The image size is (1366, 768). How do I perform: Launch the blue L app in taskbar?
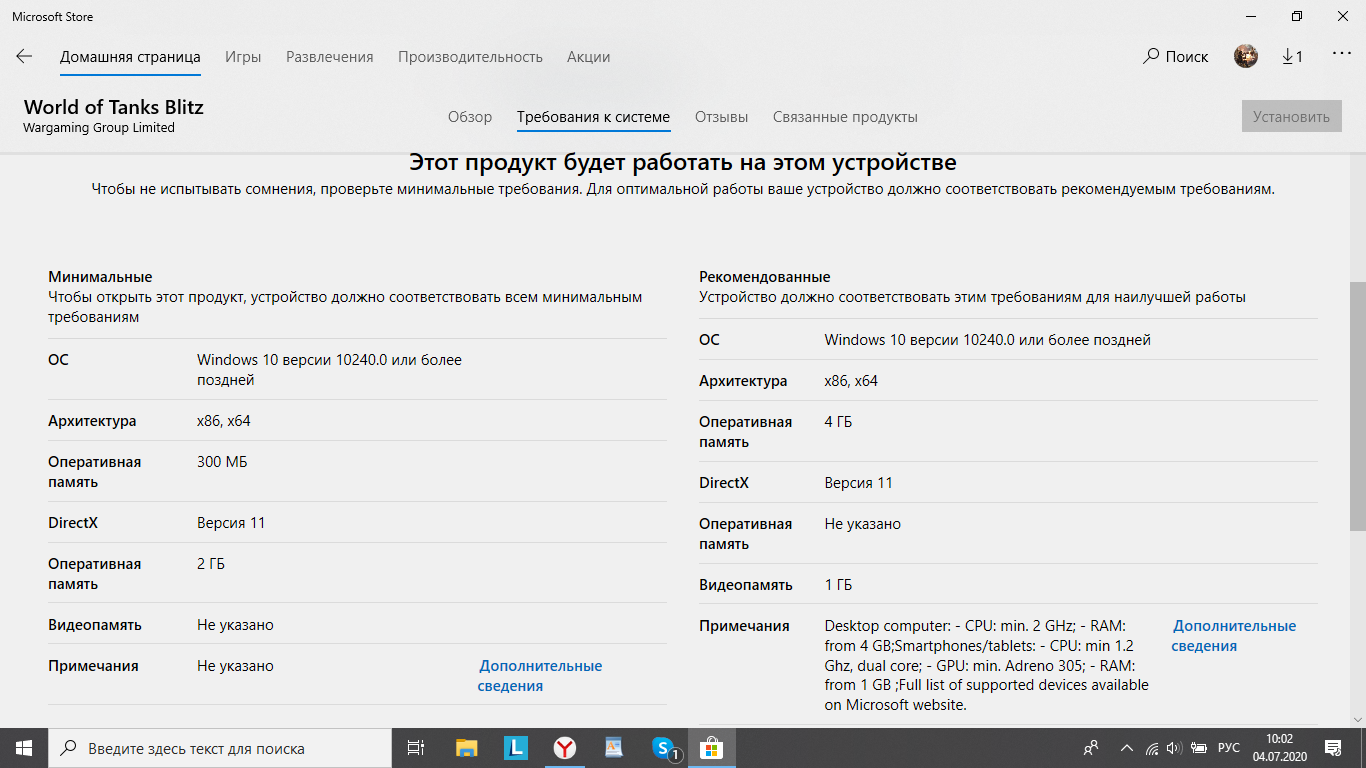tap(515, 748)
